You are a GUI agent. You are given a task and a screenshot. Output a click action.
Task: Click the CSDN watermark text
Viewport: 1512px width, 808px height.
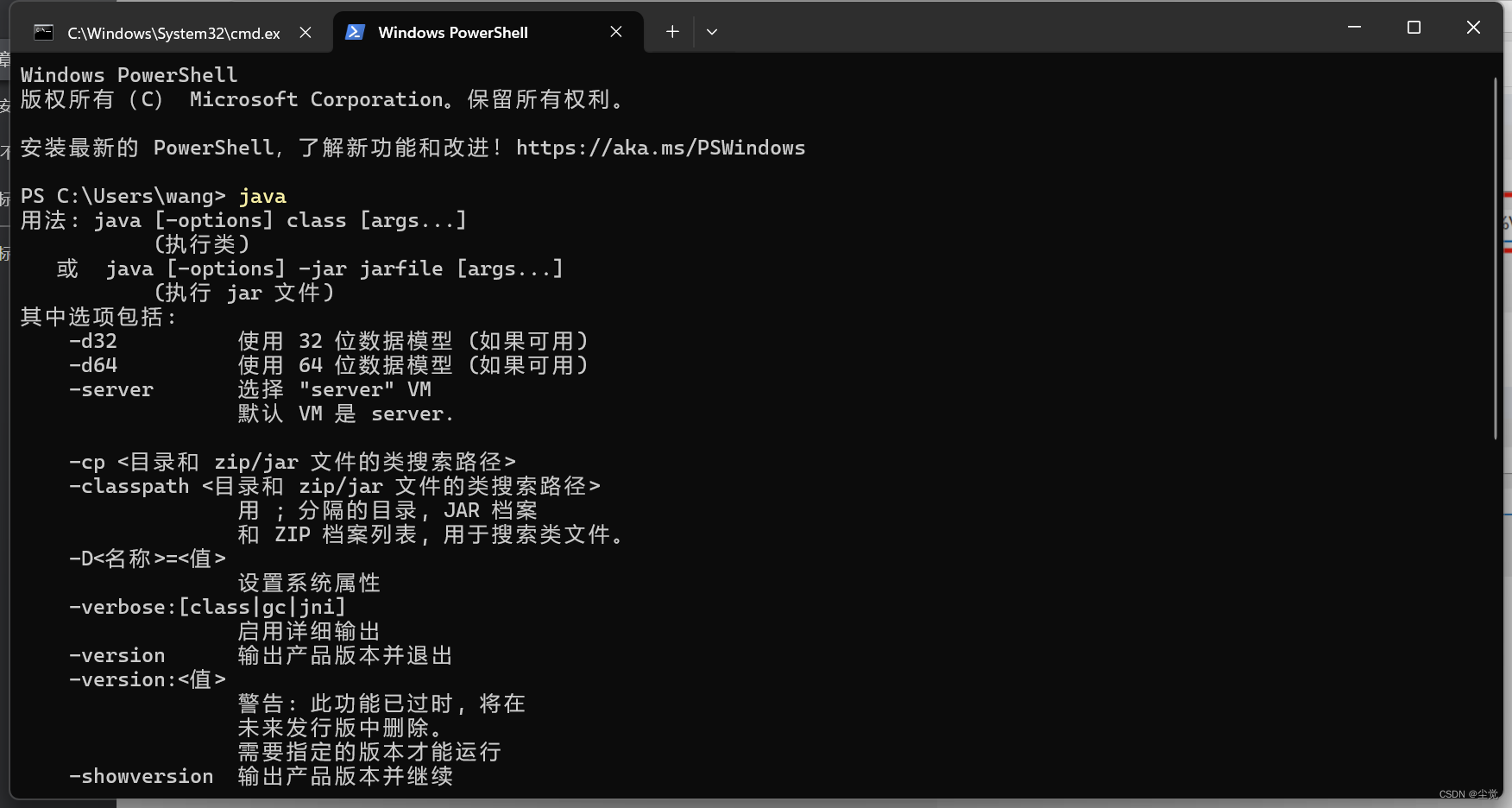[x=1469, y=794]
